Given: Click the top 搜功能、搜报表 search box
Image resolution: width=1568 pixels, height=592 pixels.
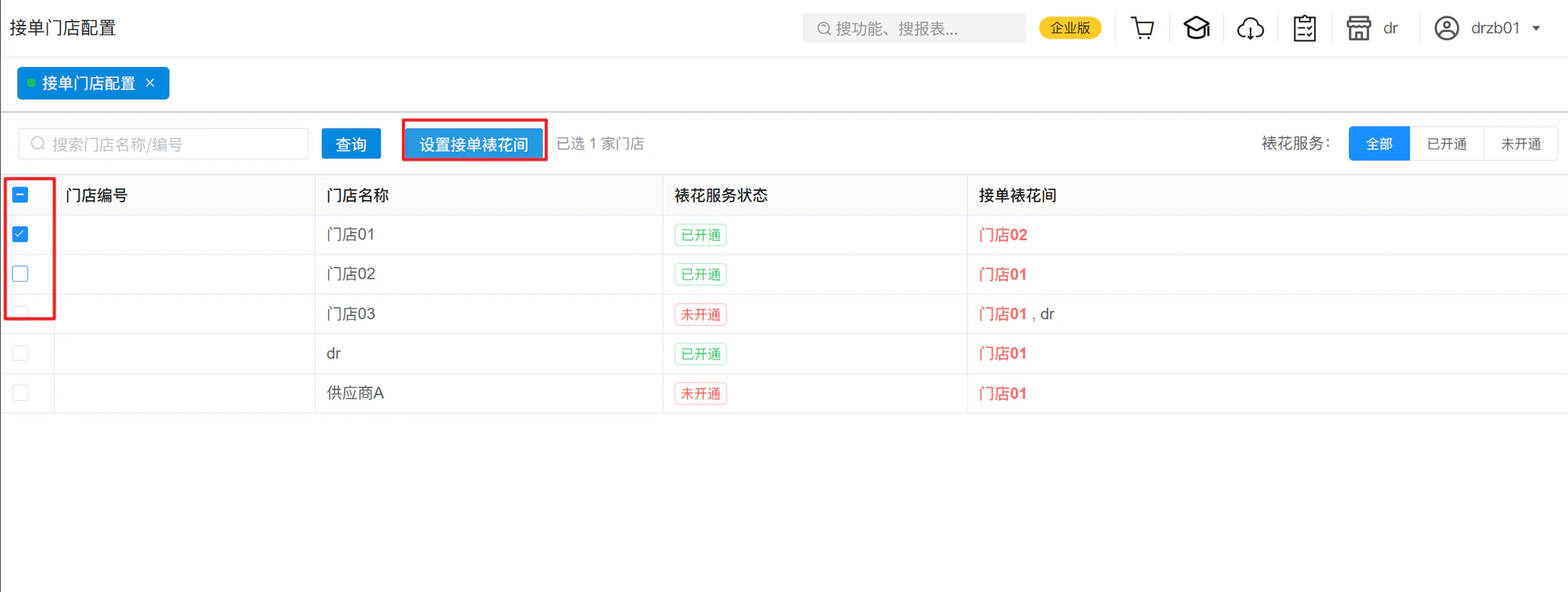Looking at the screenshot, I should tap(914, 29).
